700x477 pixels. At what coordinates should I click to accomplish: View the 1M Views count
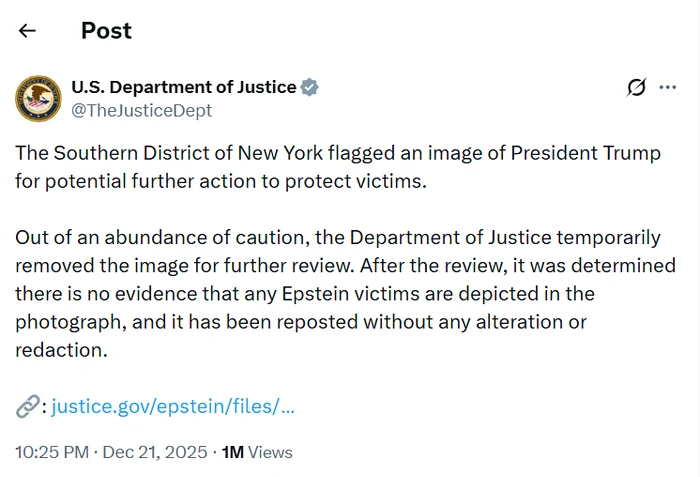[x=257, y=452]
